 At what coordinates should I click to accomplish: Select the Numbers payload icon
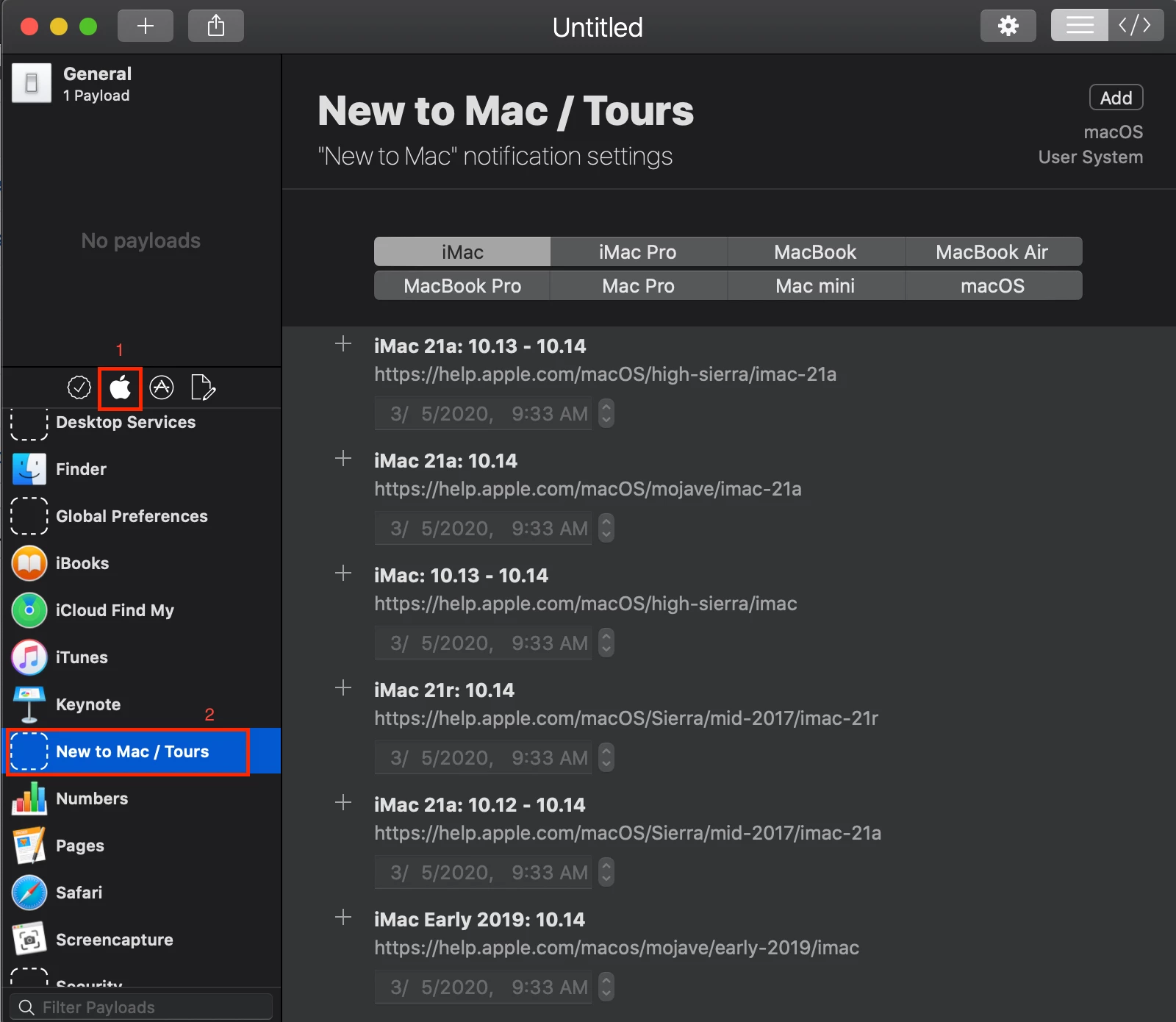29,798
